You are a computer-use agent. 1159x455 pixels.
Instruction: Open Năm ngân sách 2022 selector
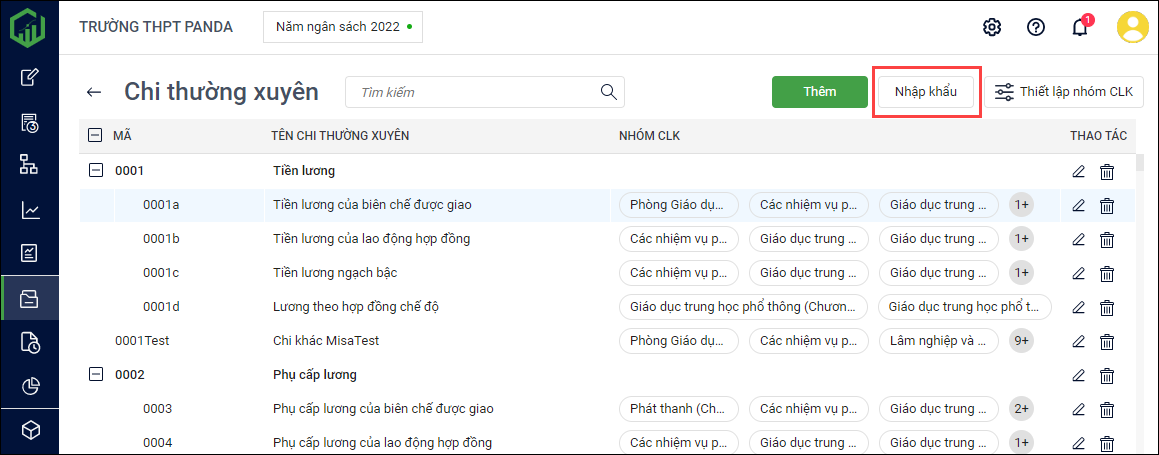point(343,27)
